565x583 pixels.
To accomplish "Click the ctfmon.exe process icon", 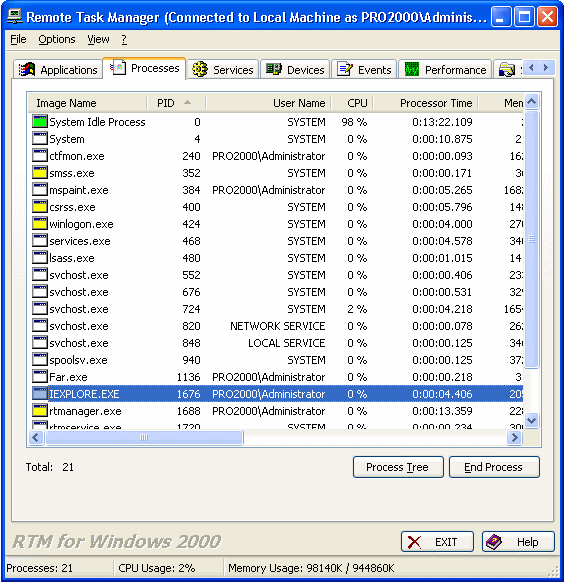I will (40, 156).
